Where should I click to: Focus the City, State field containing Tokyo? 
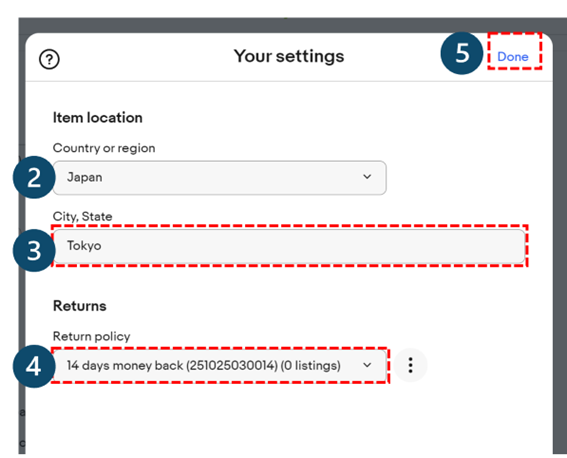coord(289,246)
